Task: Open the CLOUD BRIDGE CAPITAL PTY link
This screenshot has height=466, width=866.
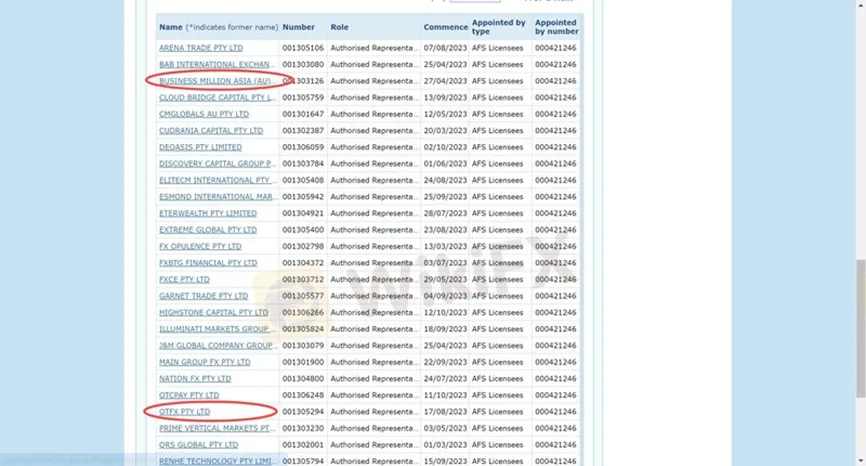Action: click(217, 98)
